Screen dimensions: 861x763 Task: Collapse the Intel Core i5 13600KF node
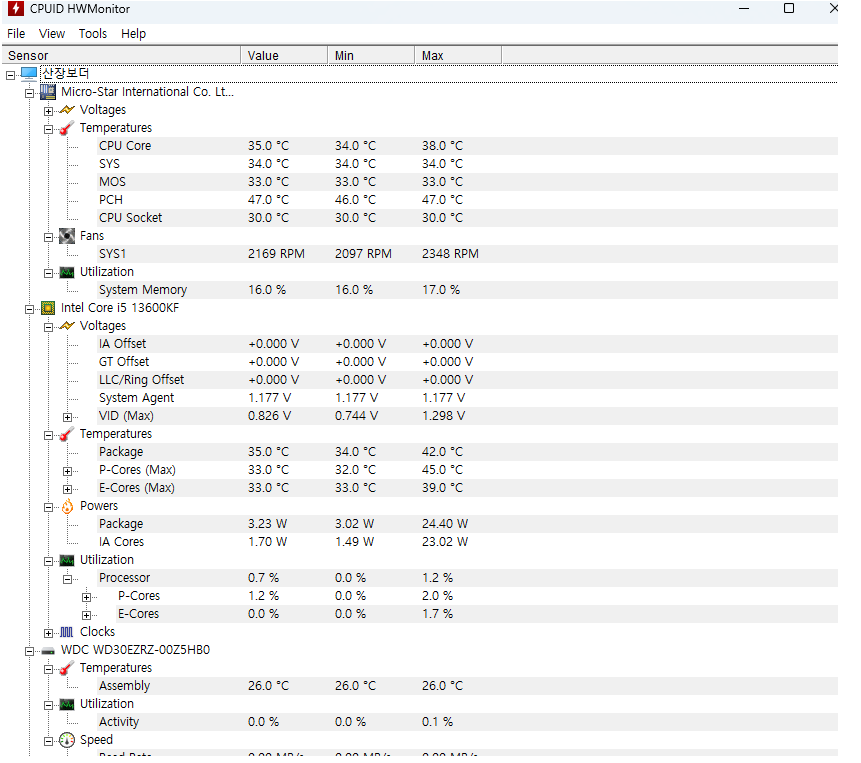30,310
